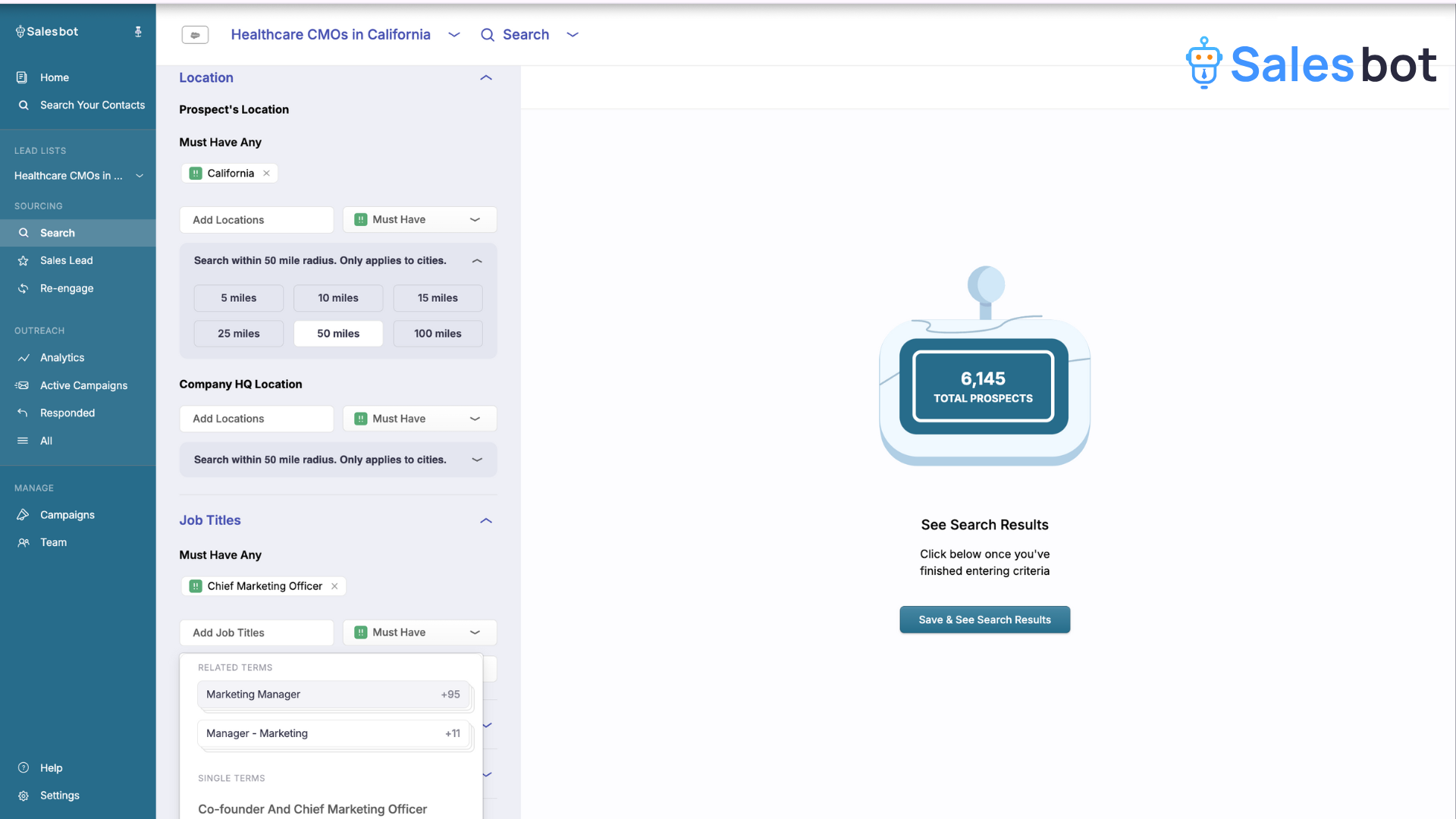Click the Re-engage refresh icon
The width and height of the screenshot is (1456, 819).
click(24, 289)
